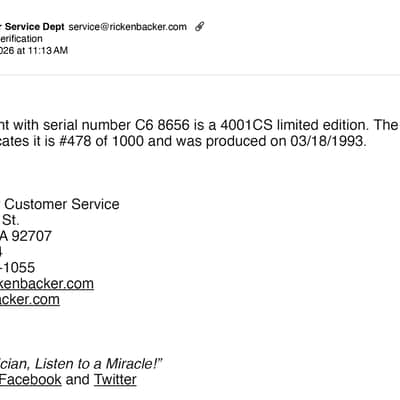
Task: Open the Facebook link
Action: coord(31,380)
